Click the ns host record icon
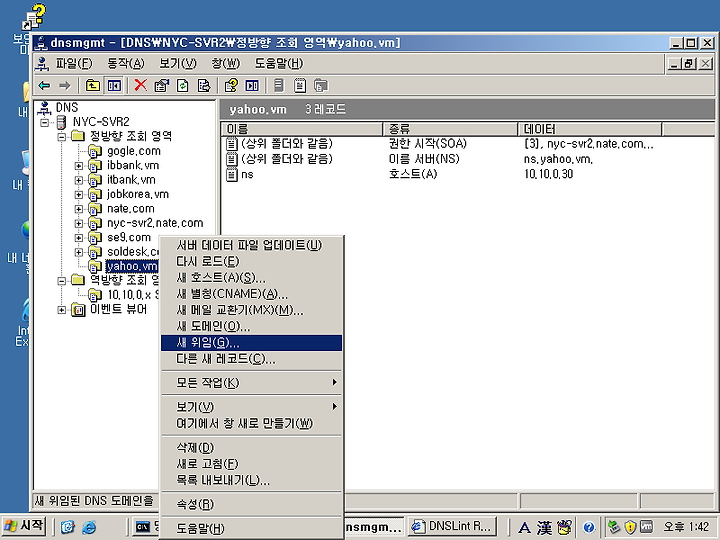The image size is (720, 540). (x=232, y=174)
